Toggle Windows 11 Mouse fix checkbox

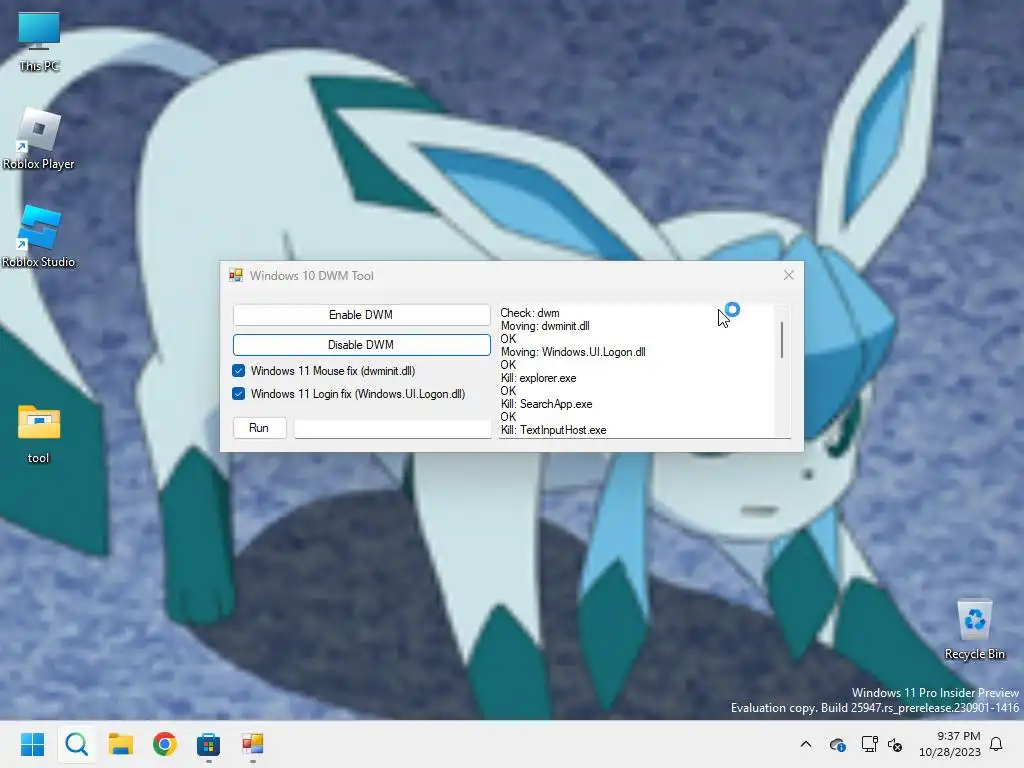pos(238,371)
